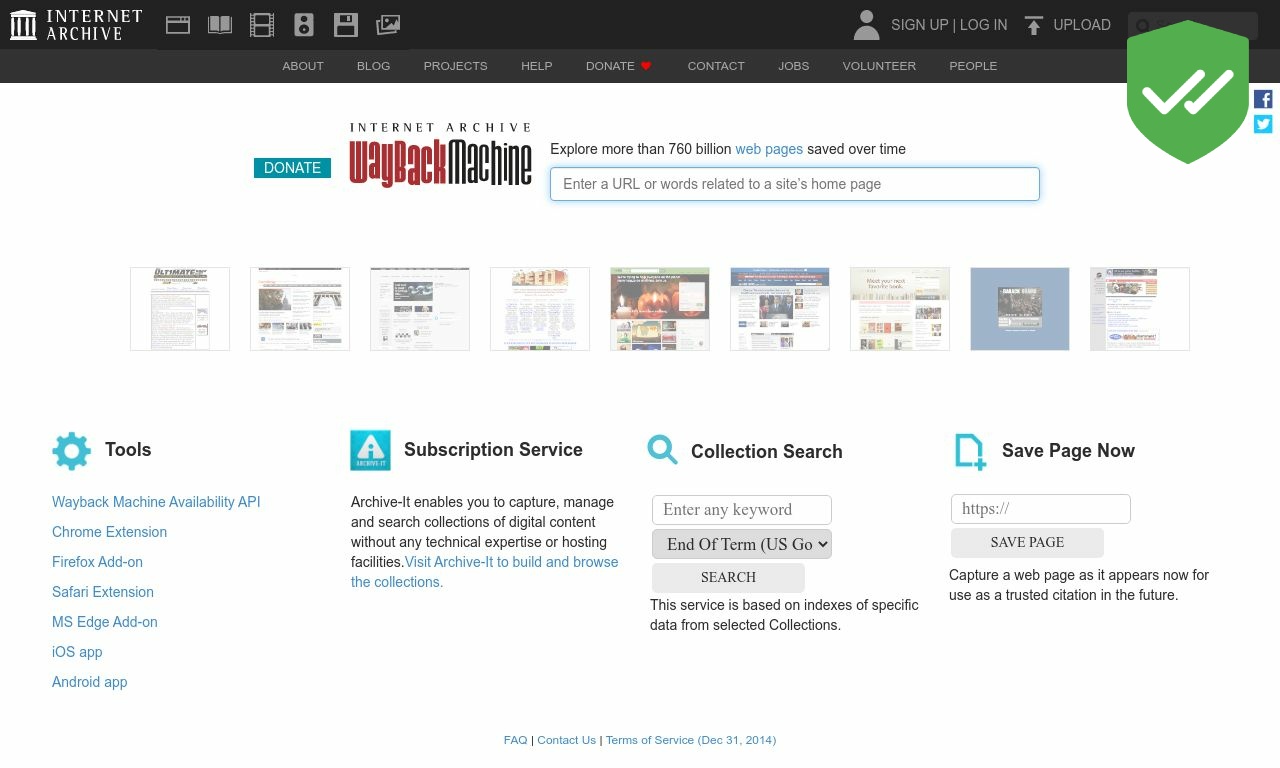Open the Web section icon
Image resolution: width=1280 pixels, height=768 pixels.
tap(178, 25)
